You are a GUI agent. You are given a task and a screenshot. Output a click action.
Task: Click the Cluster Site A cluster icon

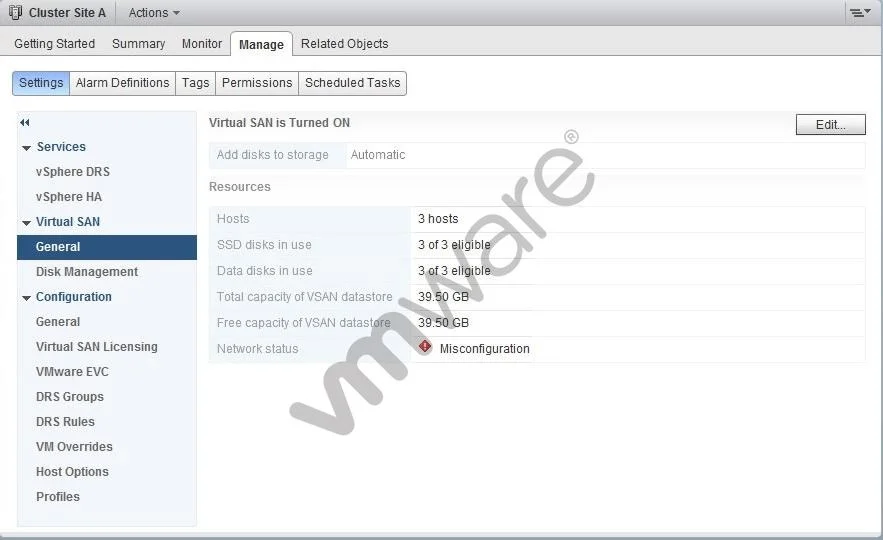[x=15, y=12]
